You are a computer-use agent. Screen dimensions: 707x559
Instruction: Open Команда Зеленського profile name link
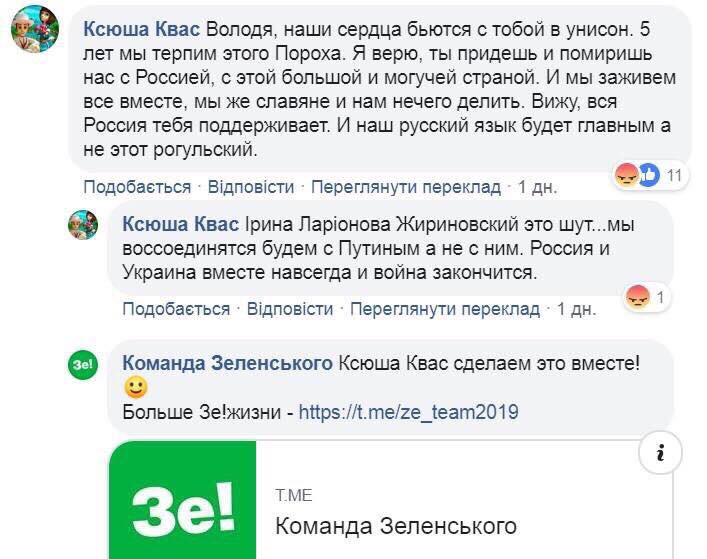227,363
